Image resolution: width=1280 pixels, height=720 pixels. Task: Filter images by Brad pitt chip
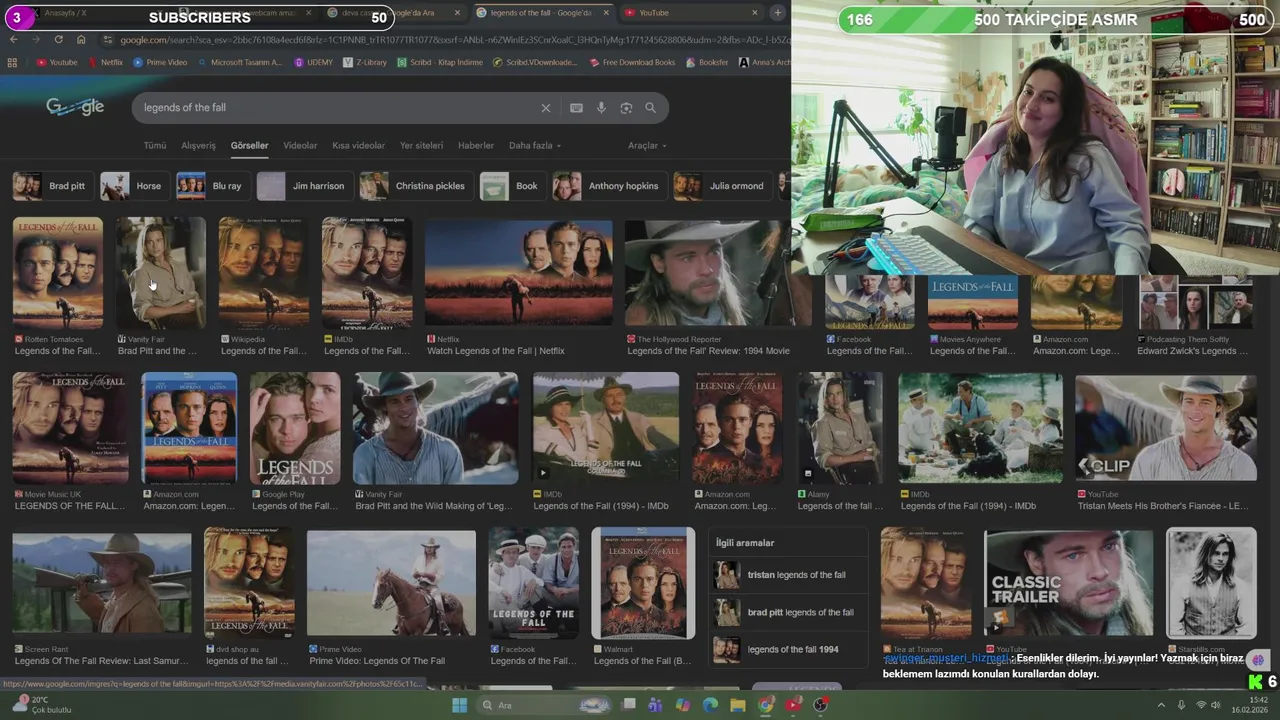click(52, 186)
